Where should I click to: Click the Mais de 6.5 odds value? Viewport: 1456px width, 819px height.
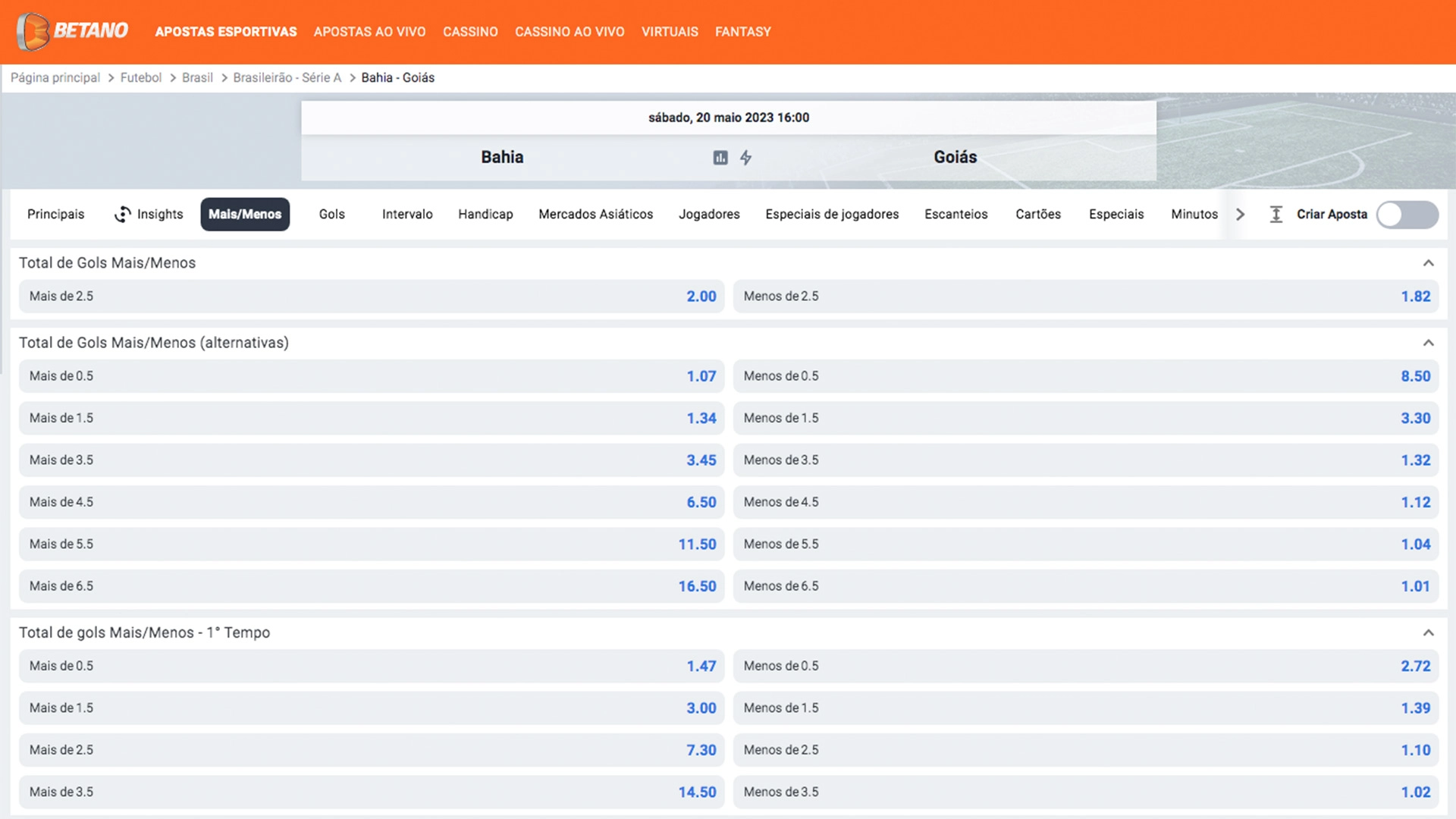[x=697, y=586]
